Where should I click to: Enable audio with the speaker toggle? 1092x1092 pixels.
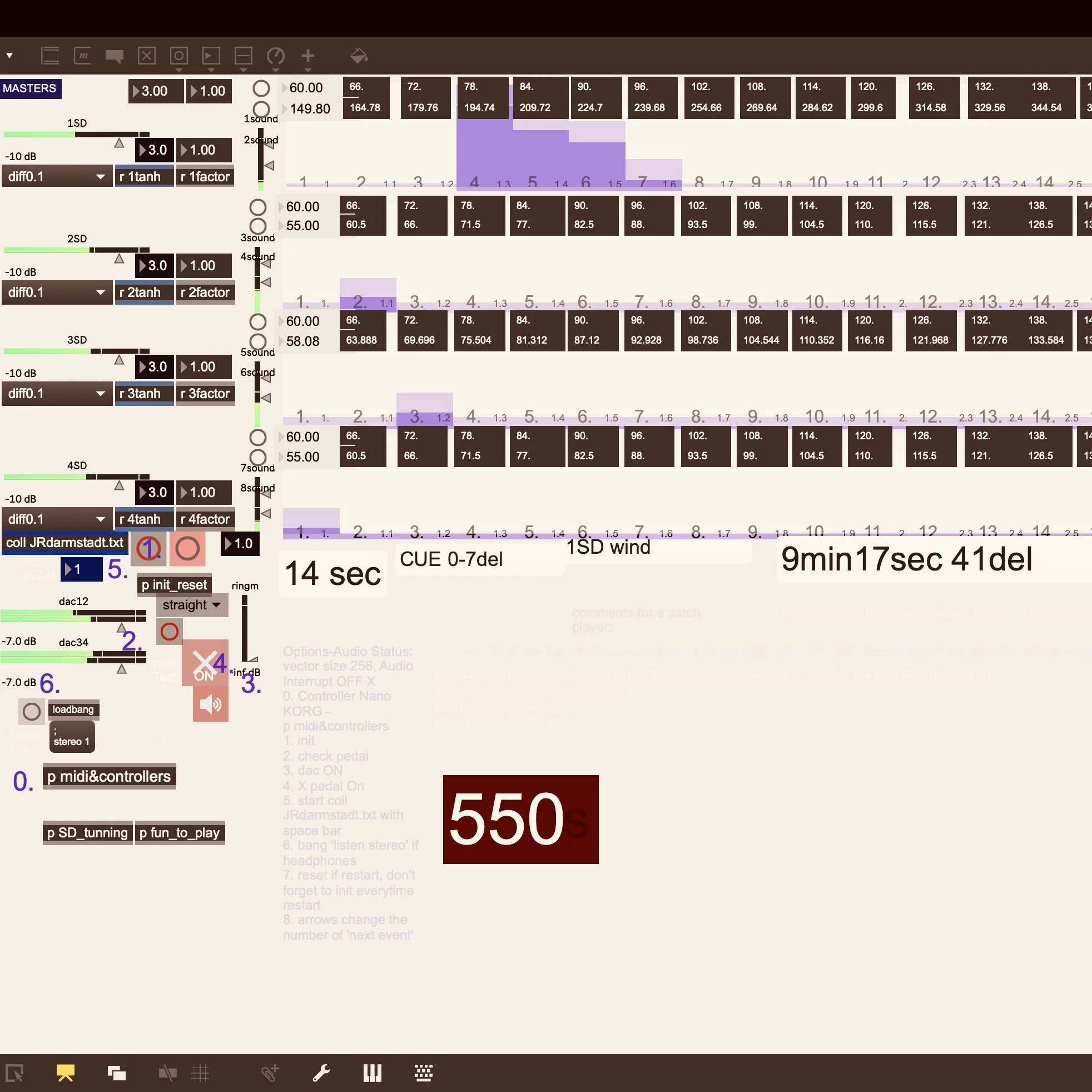click(x=210, y=704)
